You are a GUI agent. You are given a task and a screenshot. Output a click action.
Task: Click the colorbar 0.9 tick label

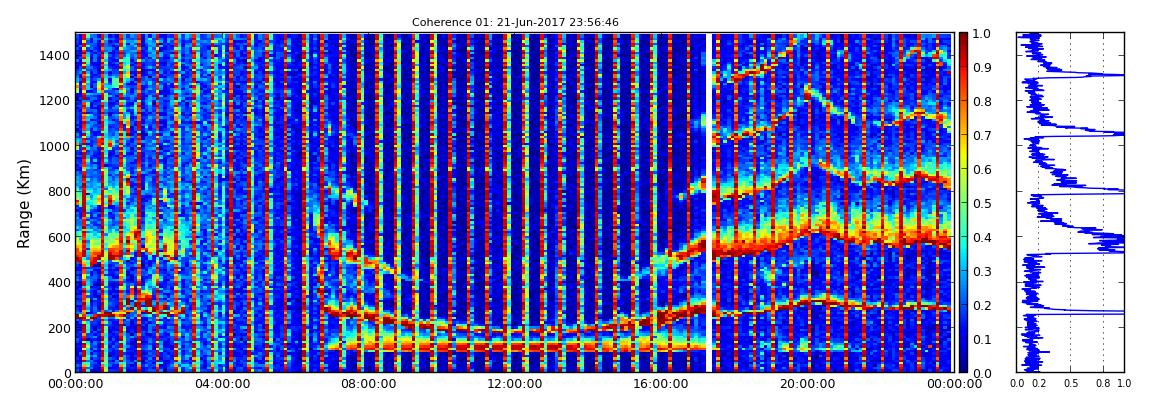pyautogui.click(x=981, y=67)
